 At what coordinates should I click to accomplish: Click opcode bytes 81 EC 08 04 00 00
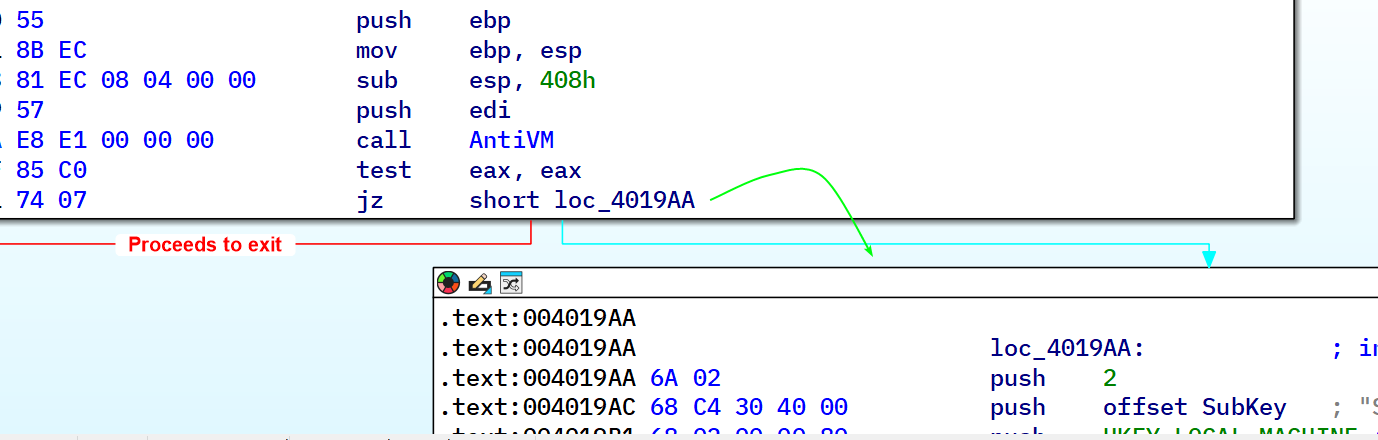[x=136, y=81]
